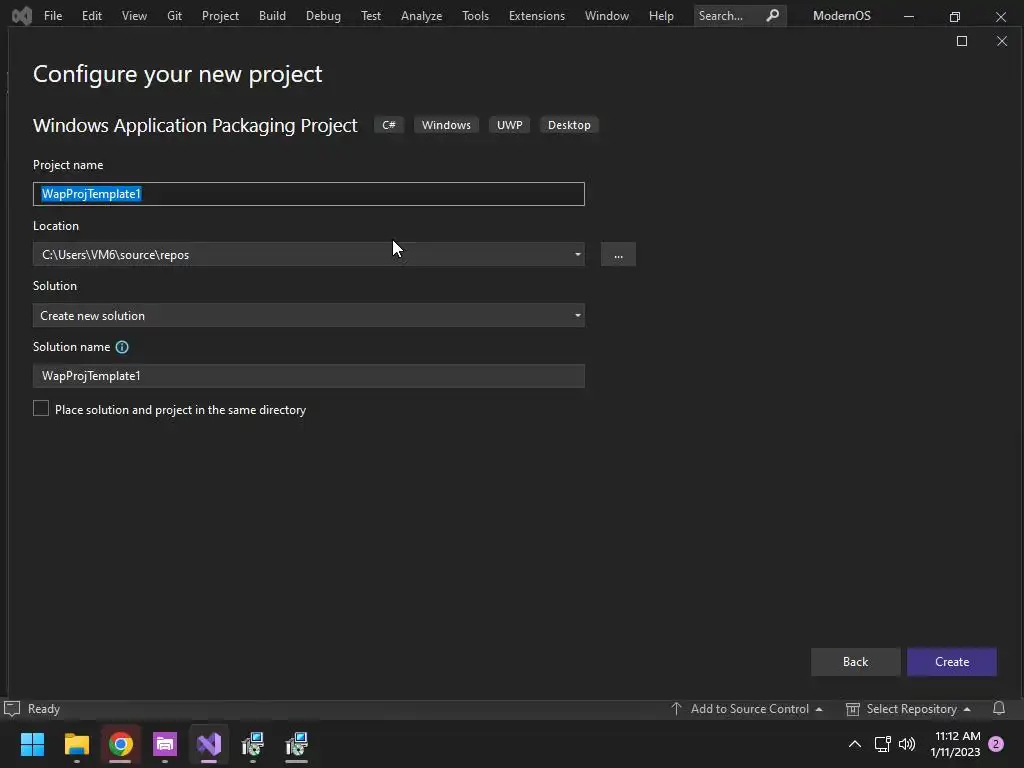Click the Windows tag

click(446, 125)
